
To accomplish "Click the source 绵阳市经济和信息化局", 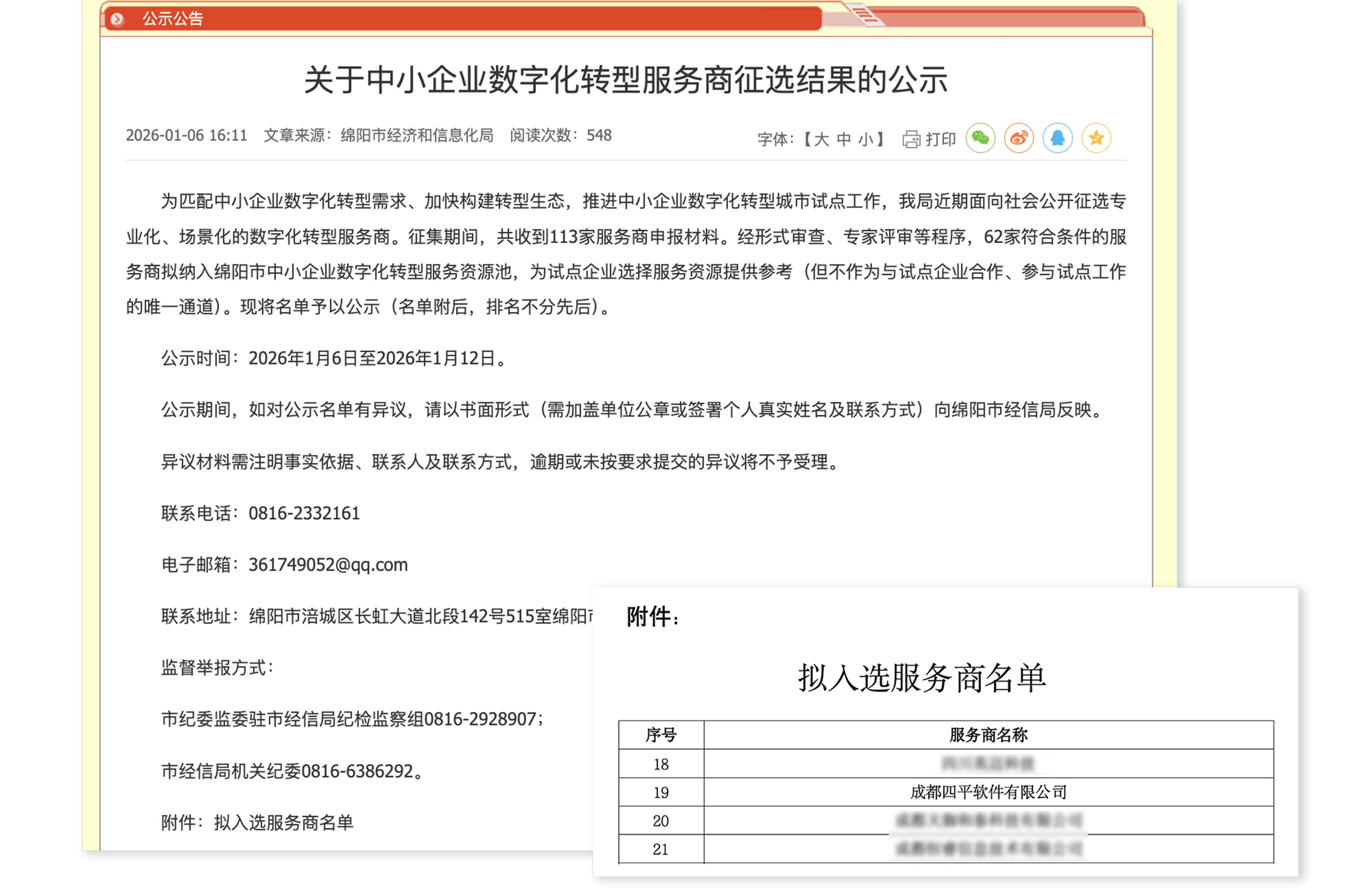I will 417,135.
